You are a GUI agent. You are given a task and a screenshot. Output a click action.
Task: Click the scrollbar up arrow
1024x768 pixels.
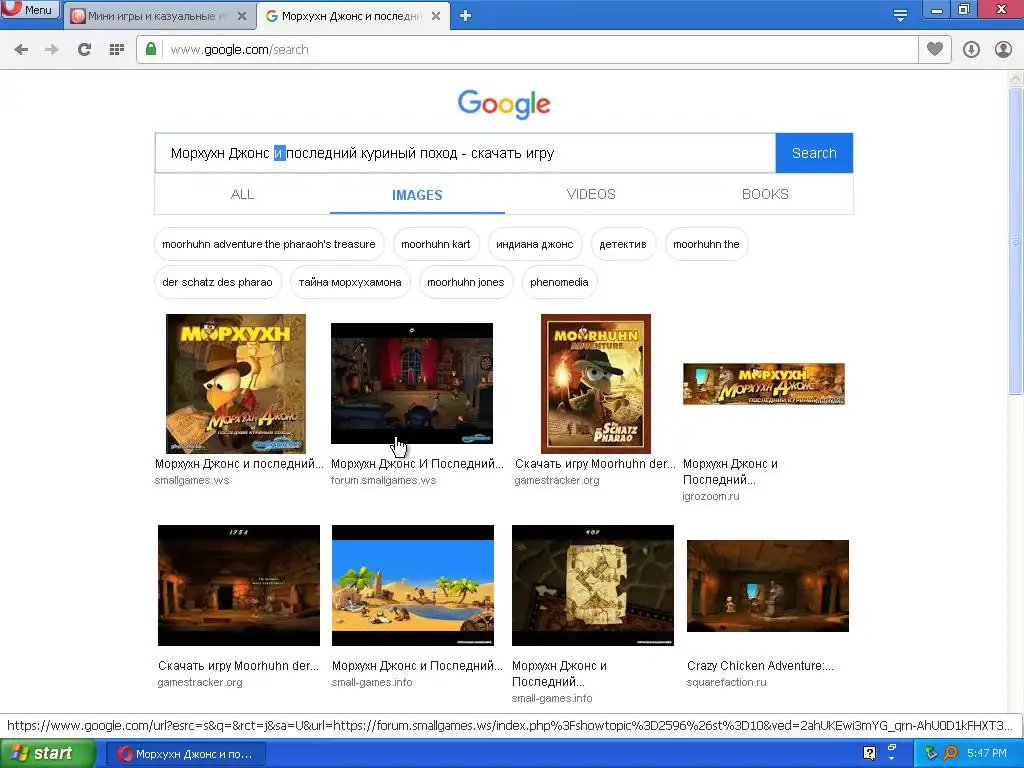[x=1016, y=78]
